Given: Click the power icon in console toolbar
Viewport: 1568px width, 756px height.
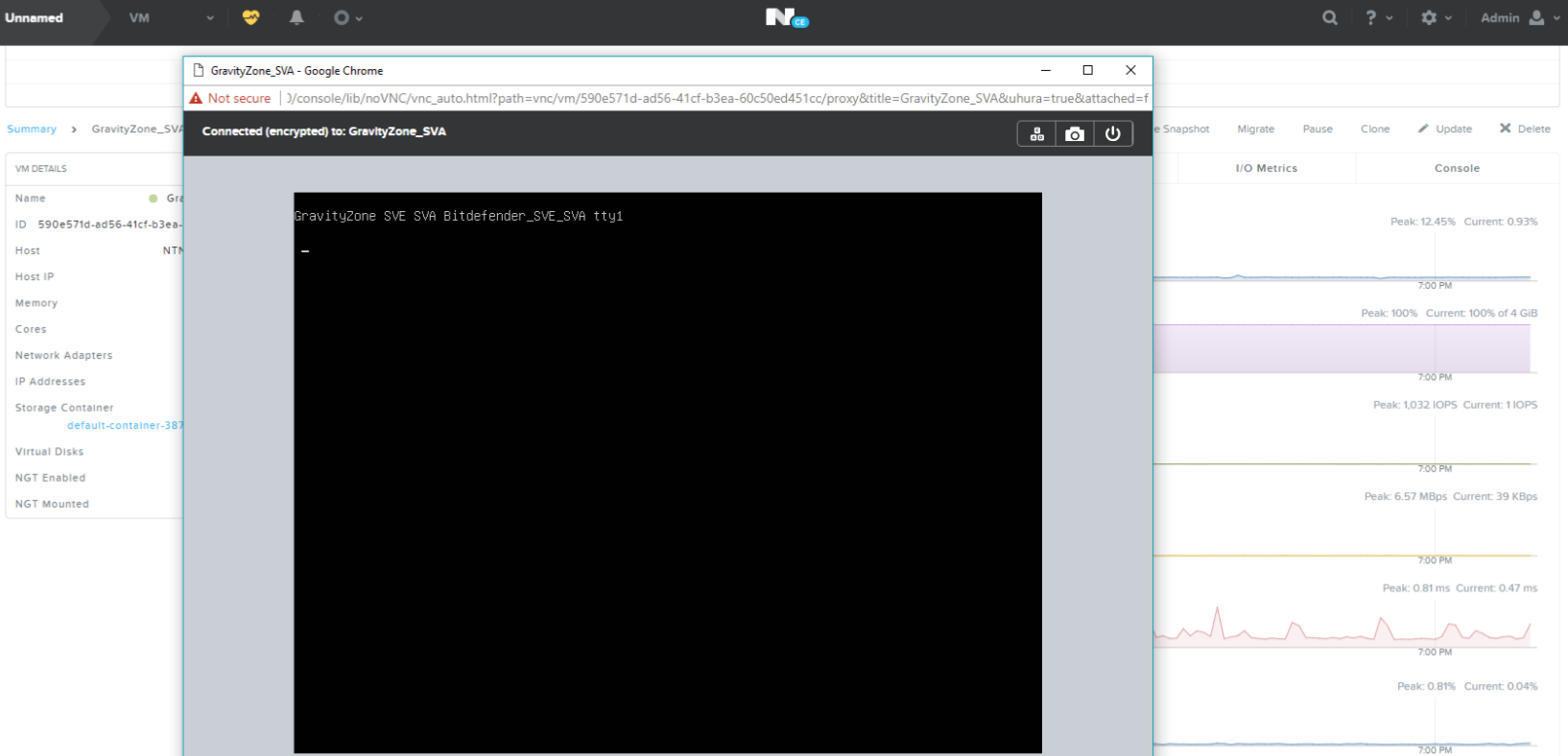Looking at the screenshot, I should point(1112,134).
